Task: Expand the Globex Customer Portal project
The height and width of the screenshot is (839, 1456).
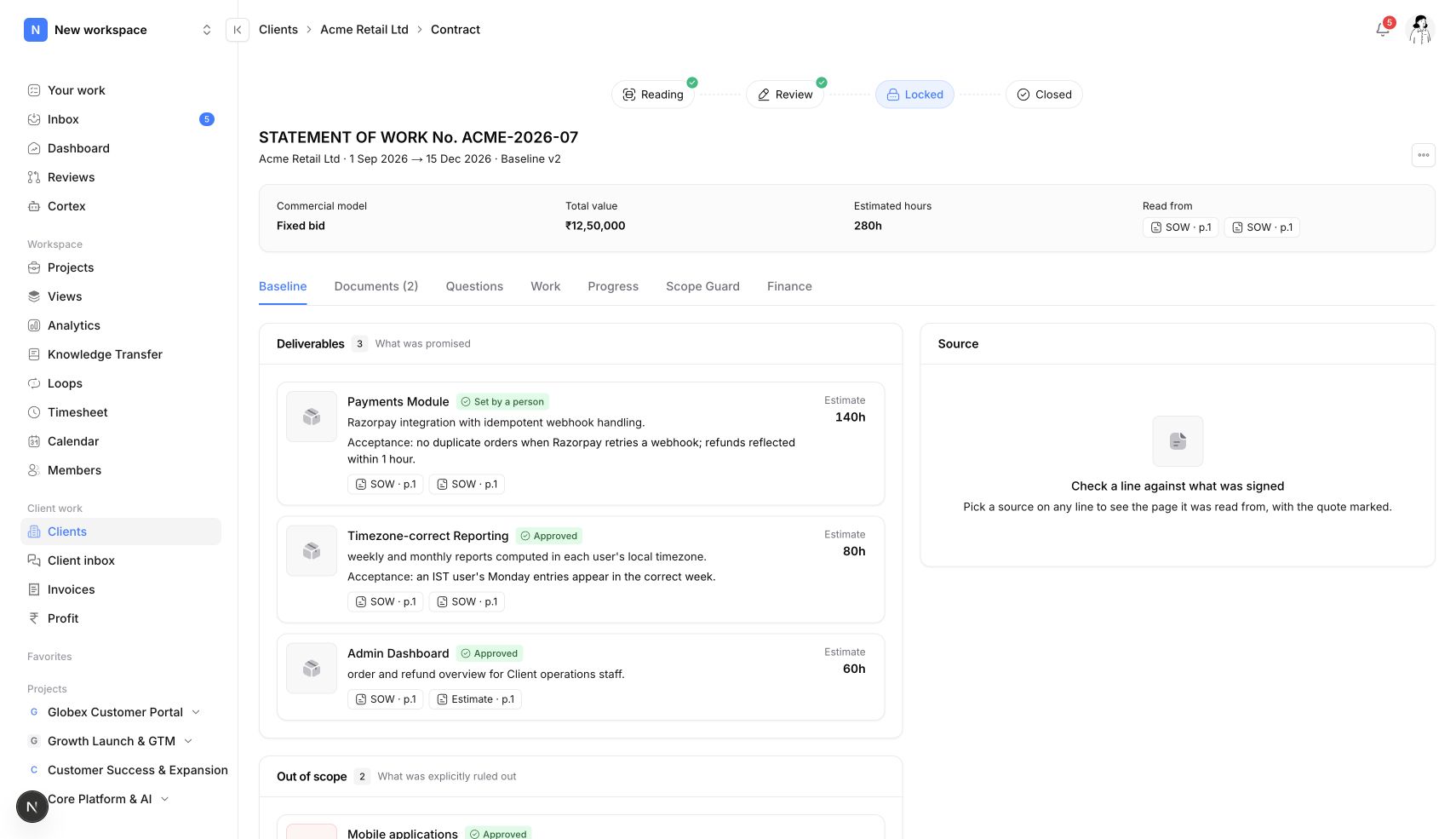Action: click(196, 712)
